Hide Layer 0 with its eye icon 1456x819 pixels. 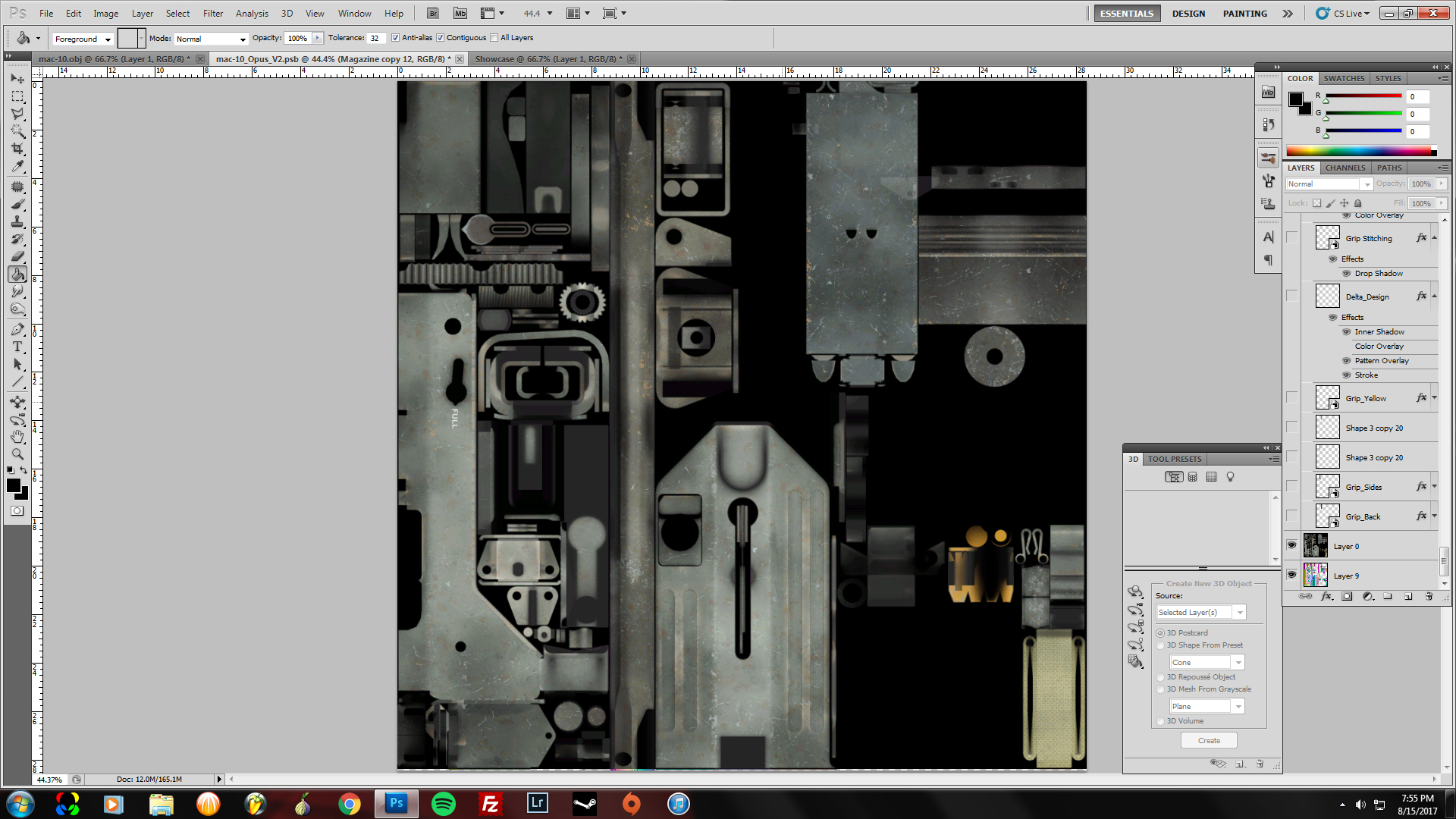(x=1291, y=545)
